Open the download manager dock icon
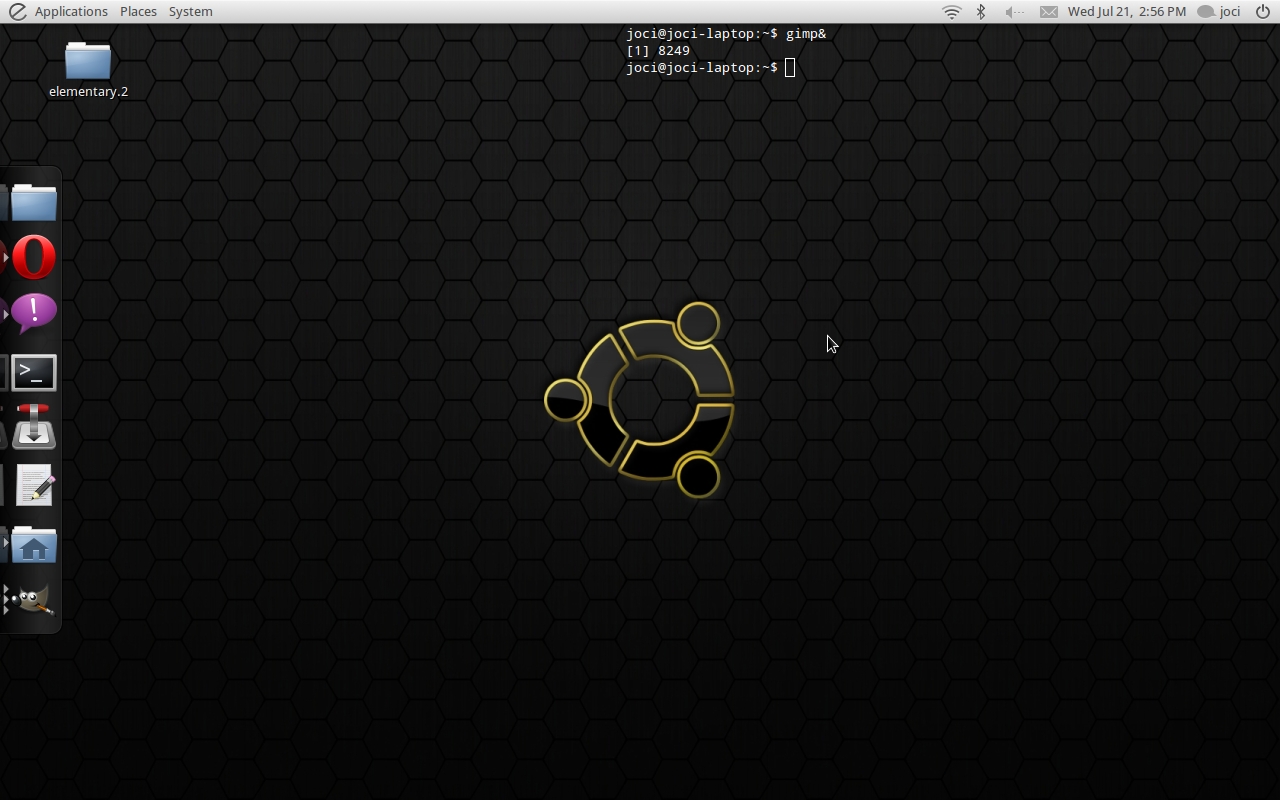Viewport: 1280px width, 800px height. point(34,427)
